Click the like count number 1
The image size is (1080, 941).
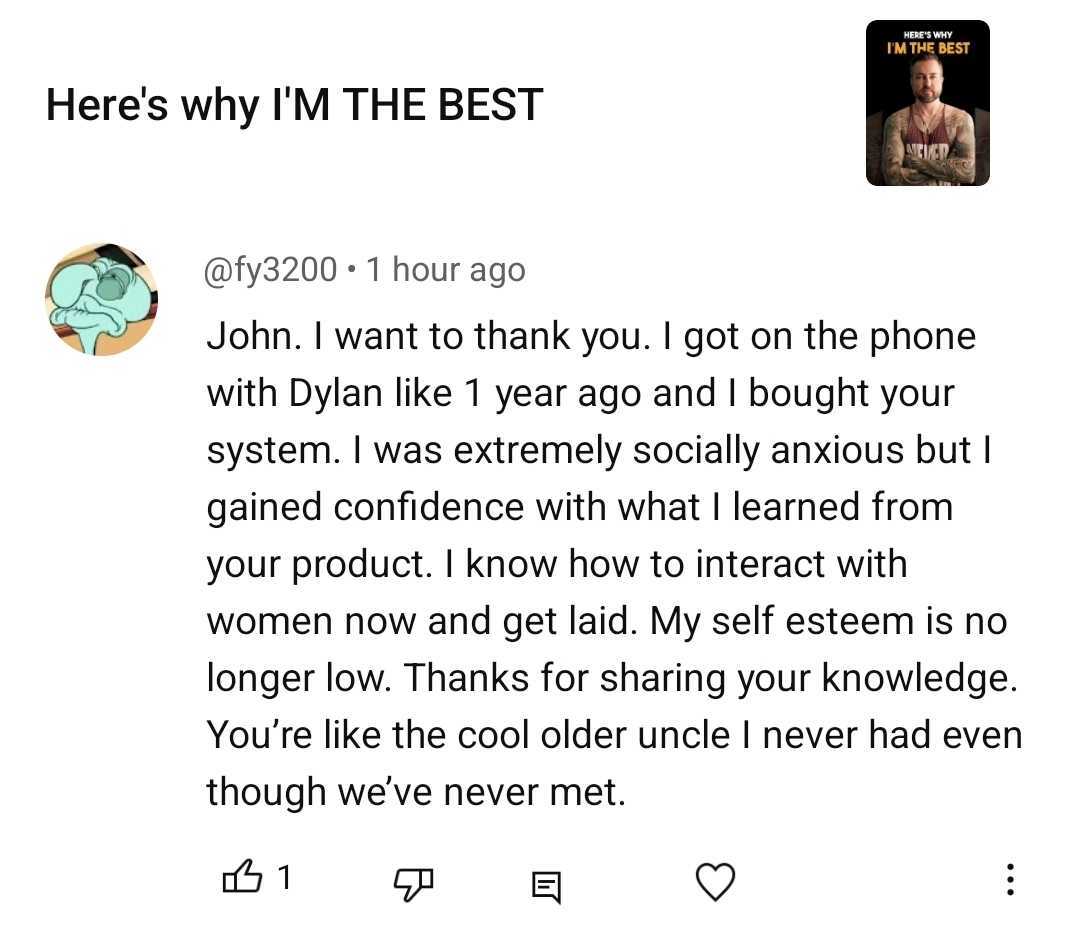tap(284, 878)
